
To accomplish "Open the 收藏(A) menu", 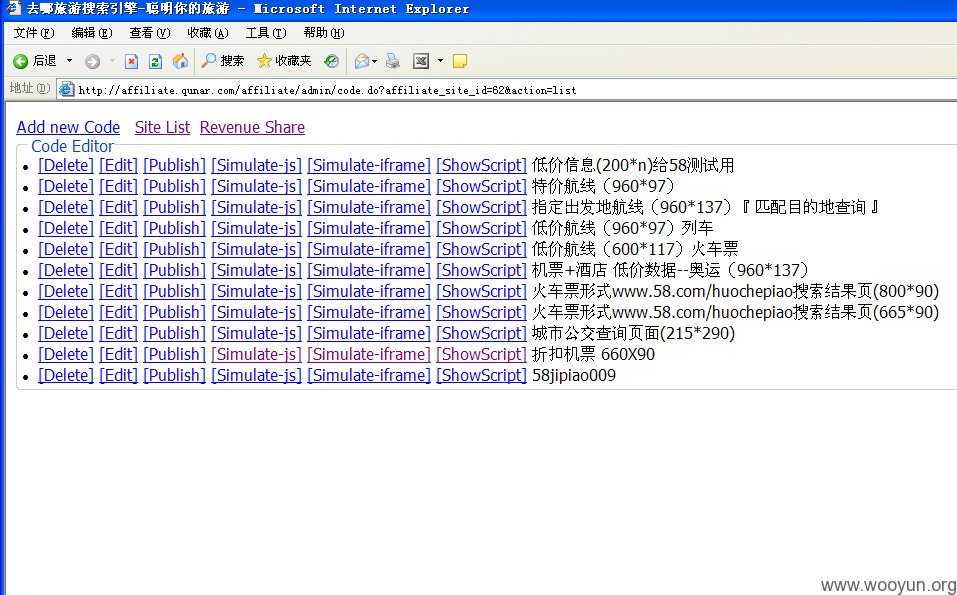I will pos(208,33).
